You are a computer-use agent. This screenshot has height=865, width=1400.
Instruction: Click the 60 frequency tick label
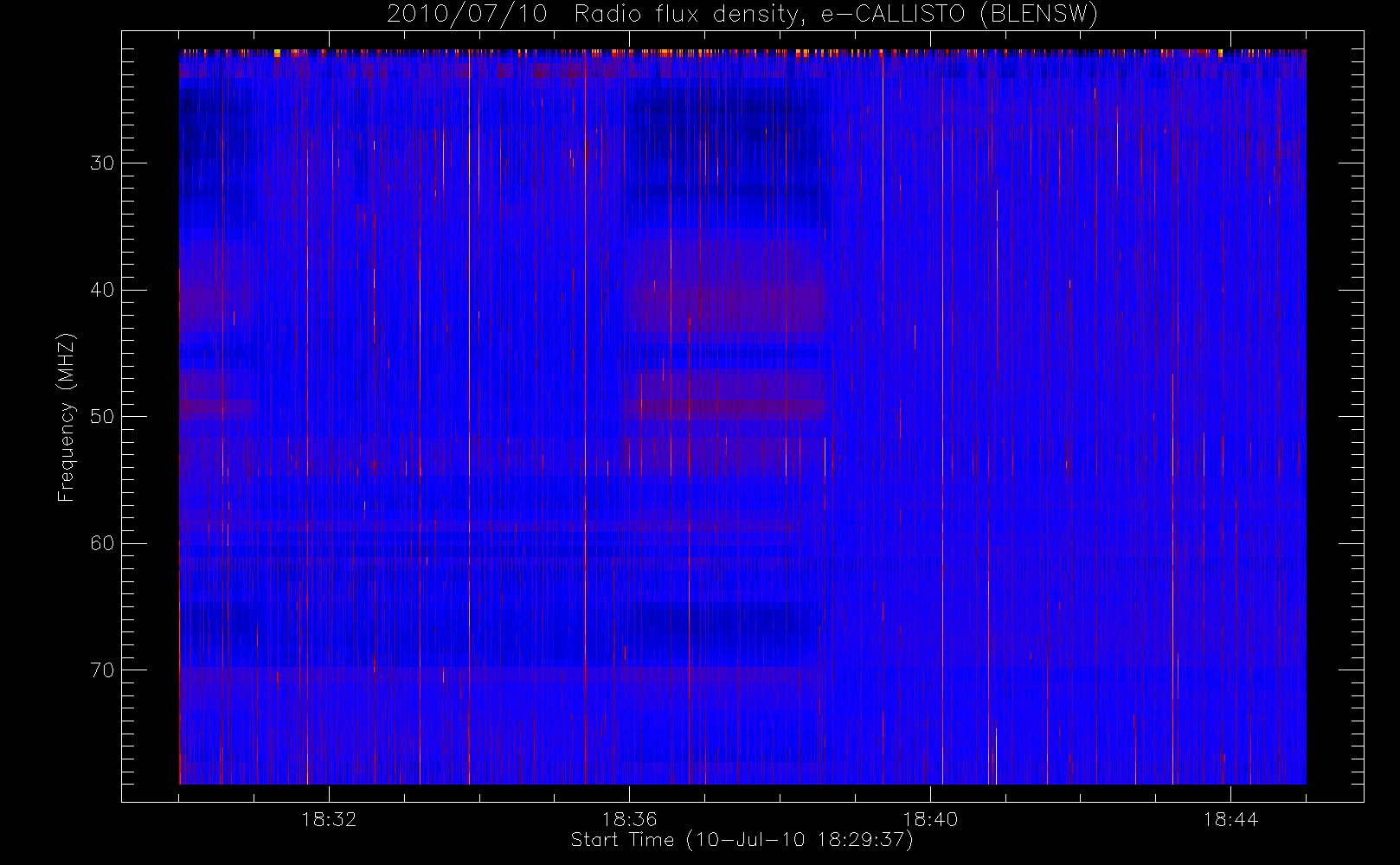coord(102,543)
